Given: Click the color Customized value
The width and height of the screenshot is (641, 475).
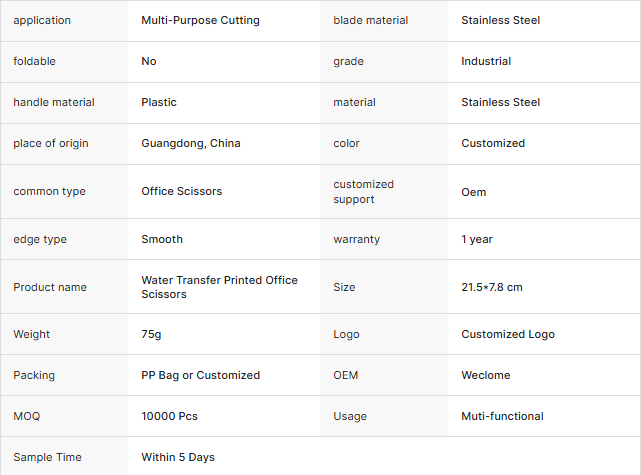Looking at the screenshot, I should pos(493,143).
